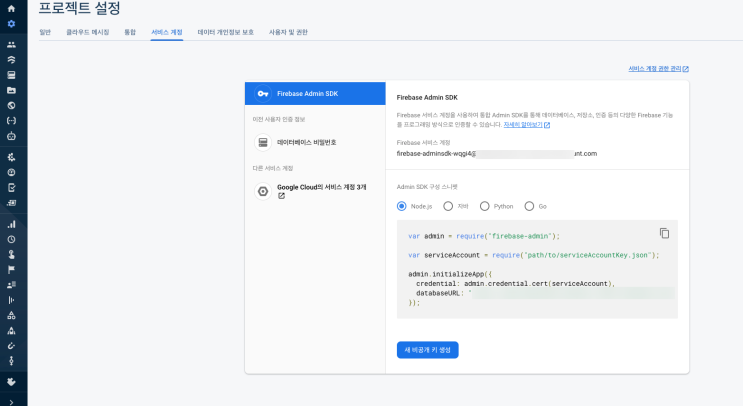Open Performance gauge icon in sidebar
Screen dimensions: 743x406
11,172
